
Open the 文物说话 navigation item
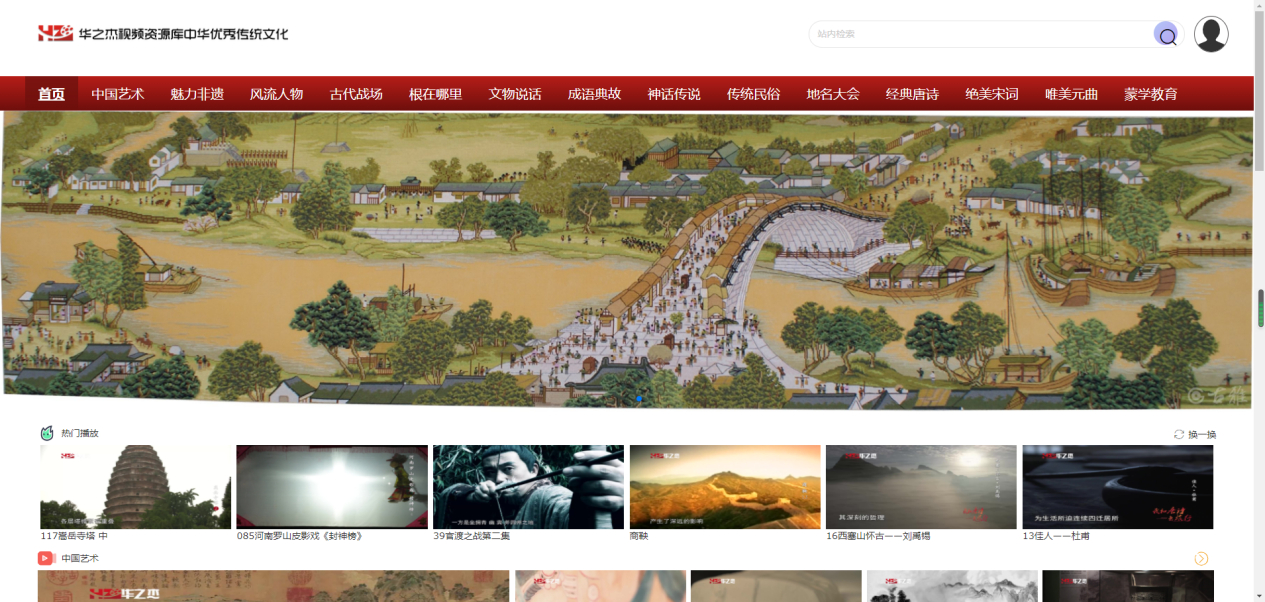(515, 94)
